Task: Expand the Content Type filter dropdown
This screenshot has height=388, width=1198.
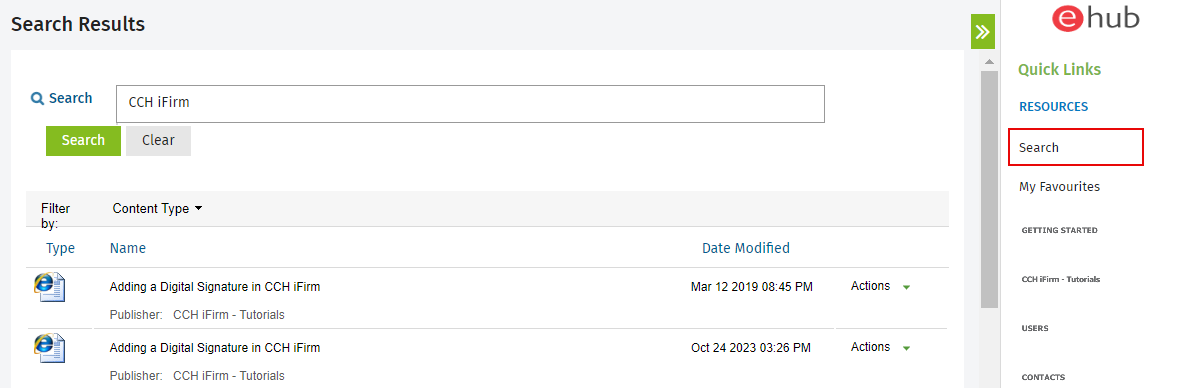Action: click(157, 209)
